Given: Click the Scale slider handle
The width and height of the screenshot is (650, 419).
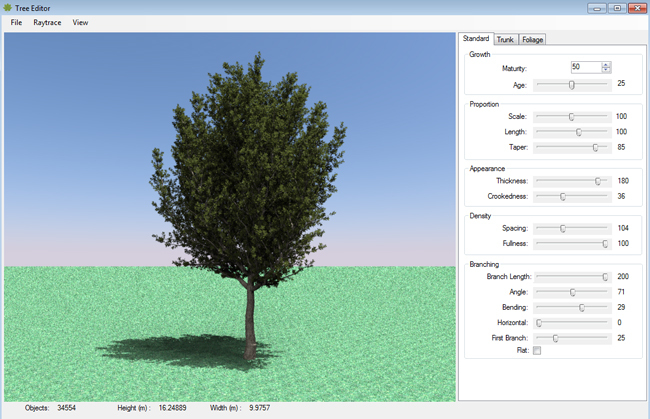Looking at the screenshot, I should [x=572, y=117].
